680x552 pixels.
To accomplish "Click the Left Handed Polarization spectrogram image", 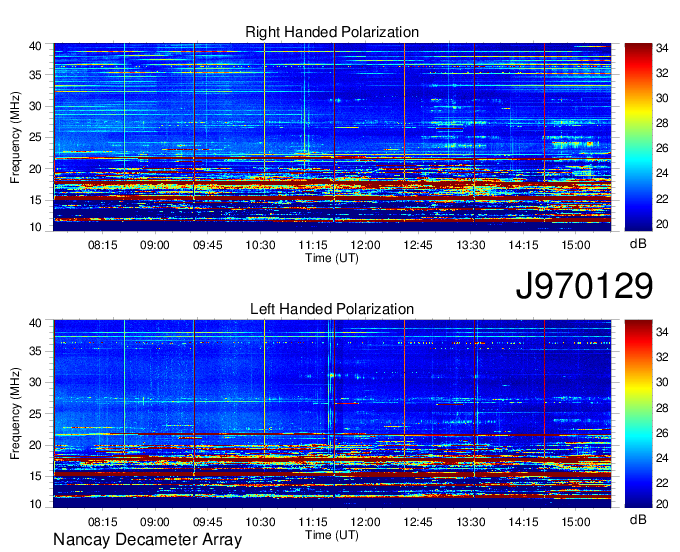I will click(332, 414).
